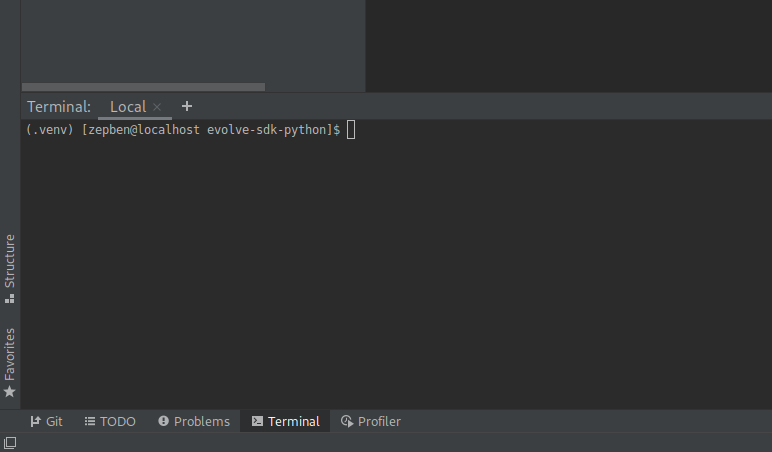Click the TODO list icon
Screen dimensions: 772x452
[90, 422]
